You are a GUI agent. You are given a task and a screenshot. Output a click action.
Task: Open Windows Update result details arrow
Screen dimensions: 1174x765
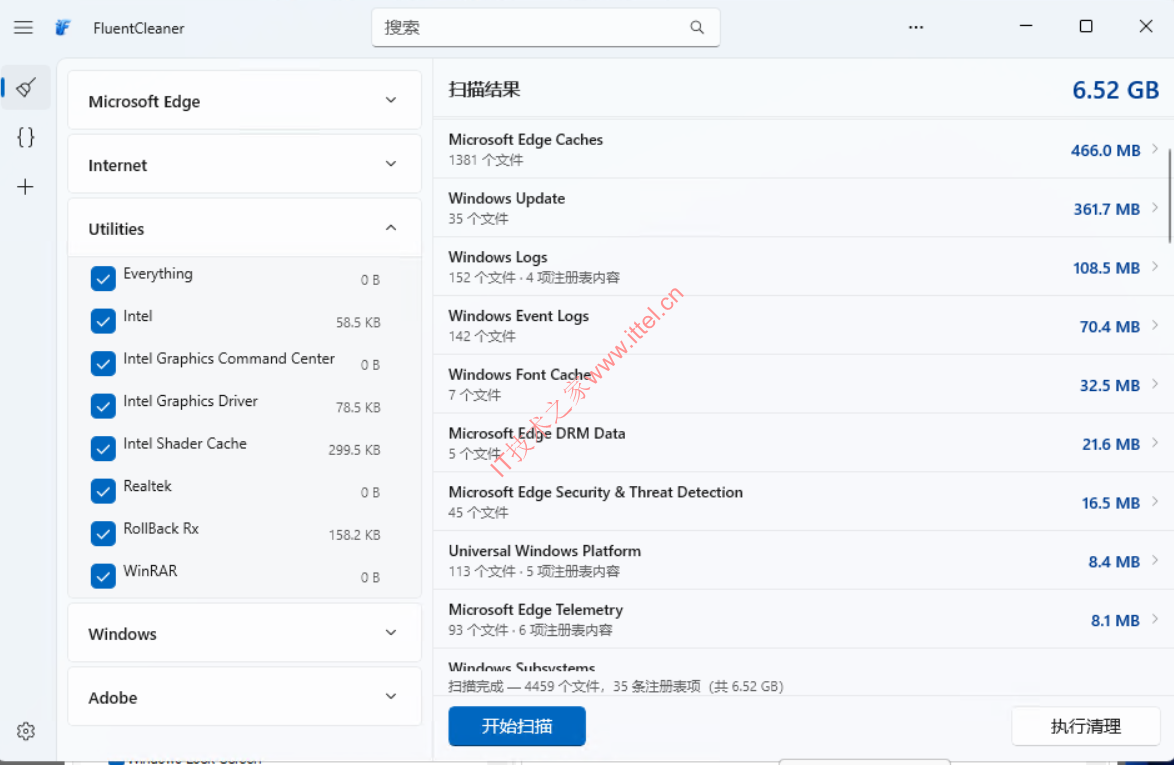[1155, 207]
